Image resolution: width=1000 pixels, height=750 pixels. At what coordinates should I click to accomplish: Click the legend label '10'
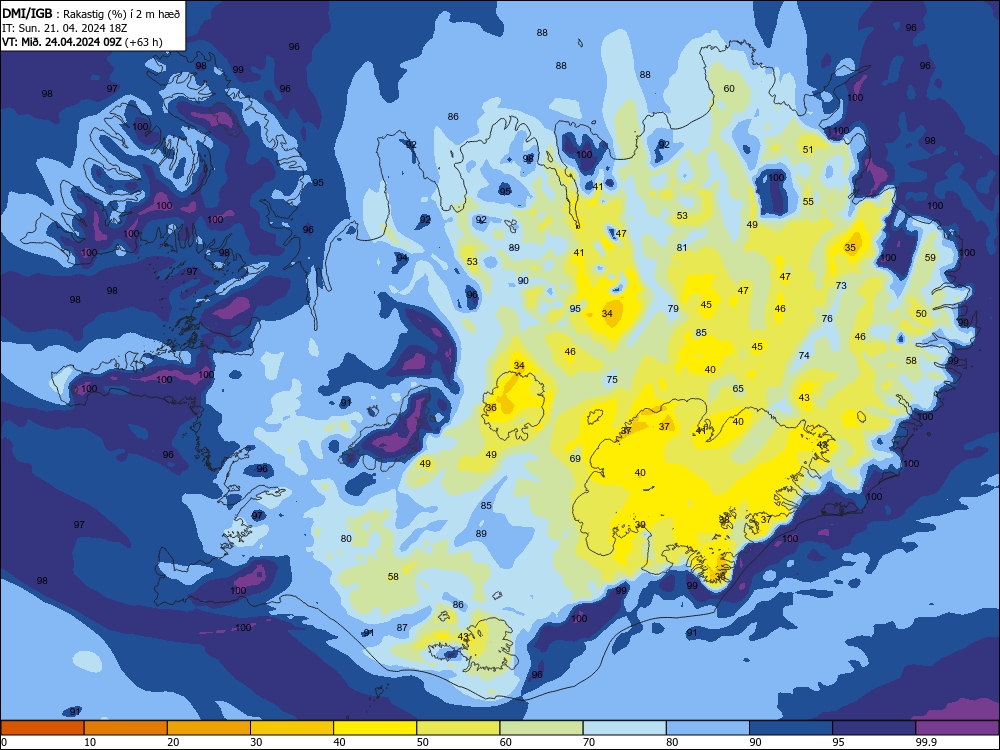pos(90,742)
